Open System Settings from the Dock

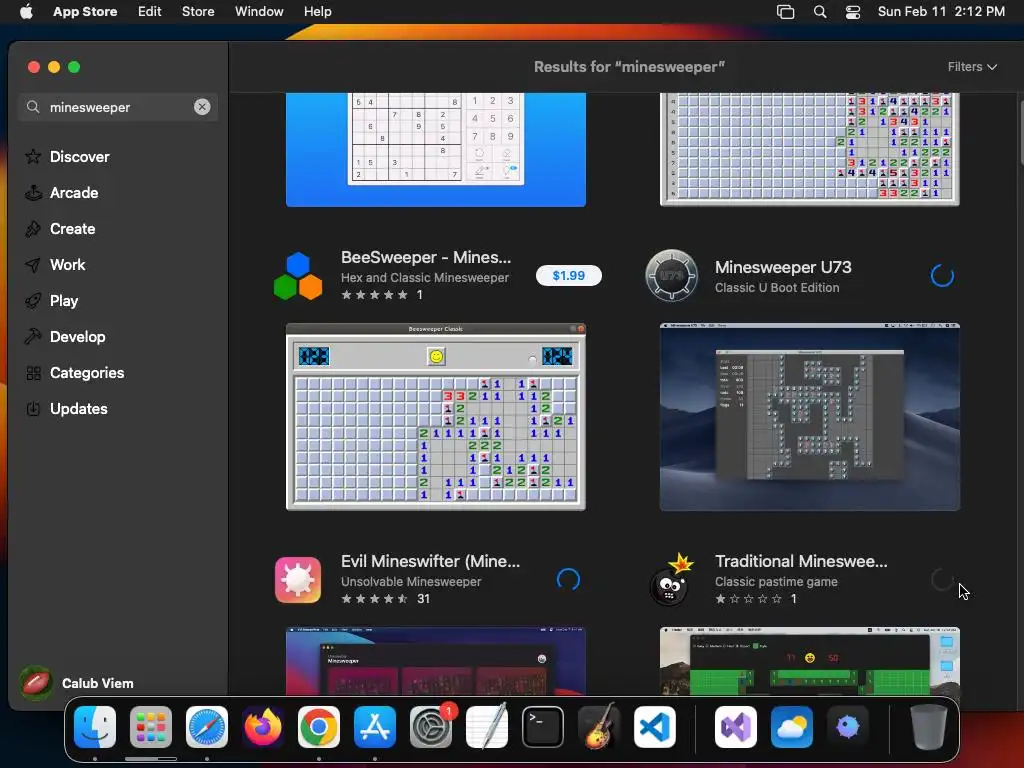tap(431, 727)
